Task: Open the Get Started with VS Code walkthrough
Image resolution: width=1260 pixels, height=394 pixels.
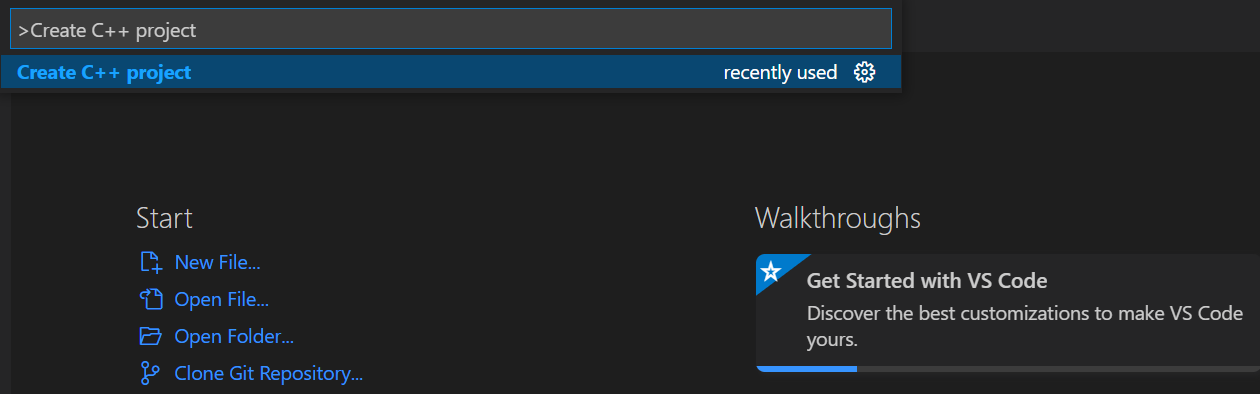Action: [1008, 313]
